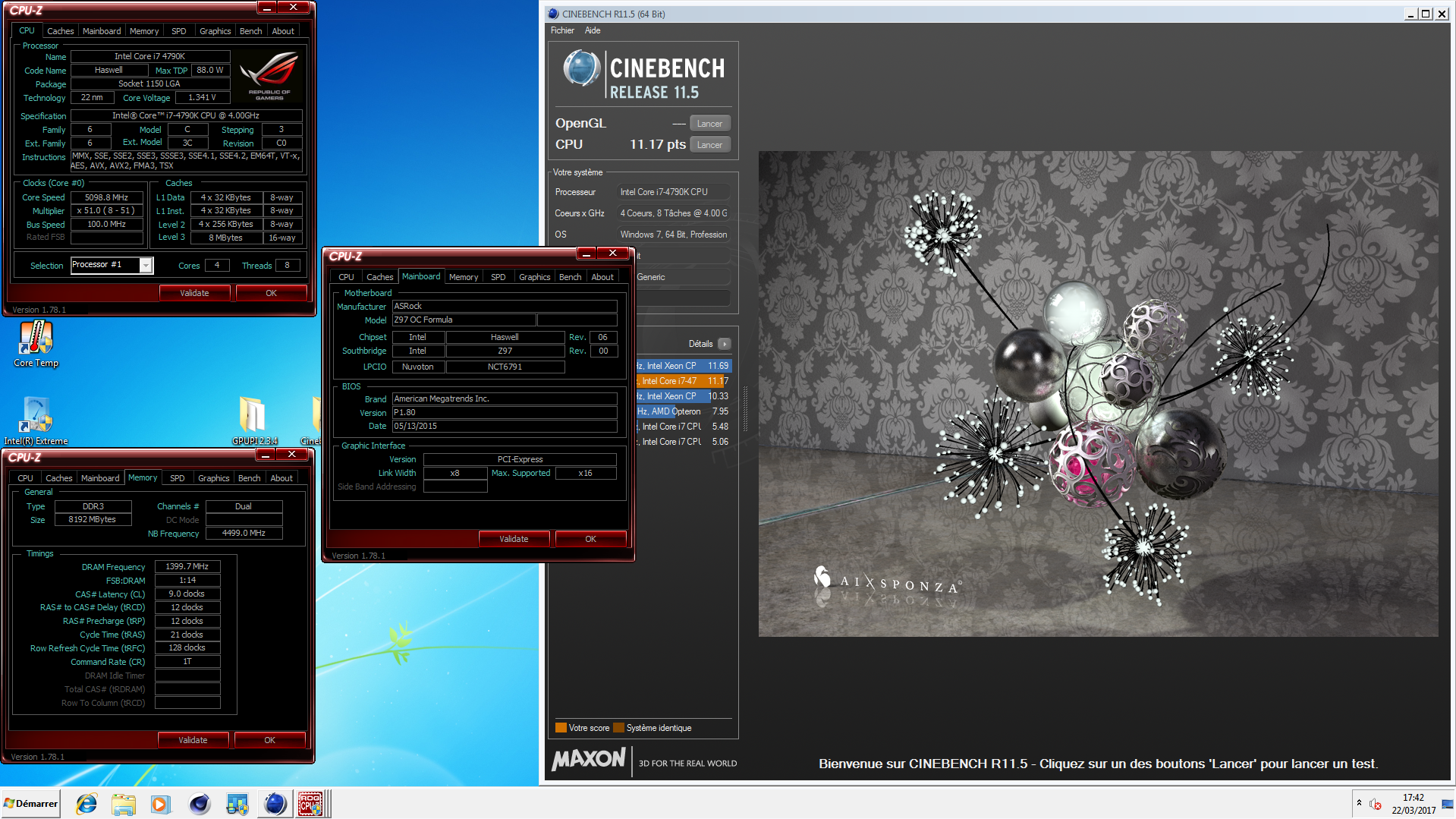Open the Intel(R) Extreme desktop shortcut
Viewport: 1456px width, 819px height.
(36, 421)
